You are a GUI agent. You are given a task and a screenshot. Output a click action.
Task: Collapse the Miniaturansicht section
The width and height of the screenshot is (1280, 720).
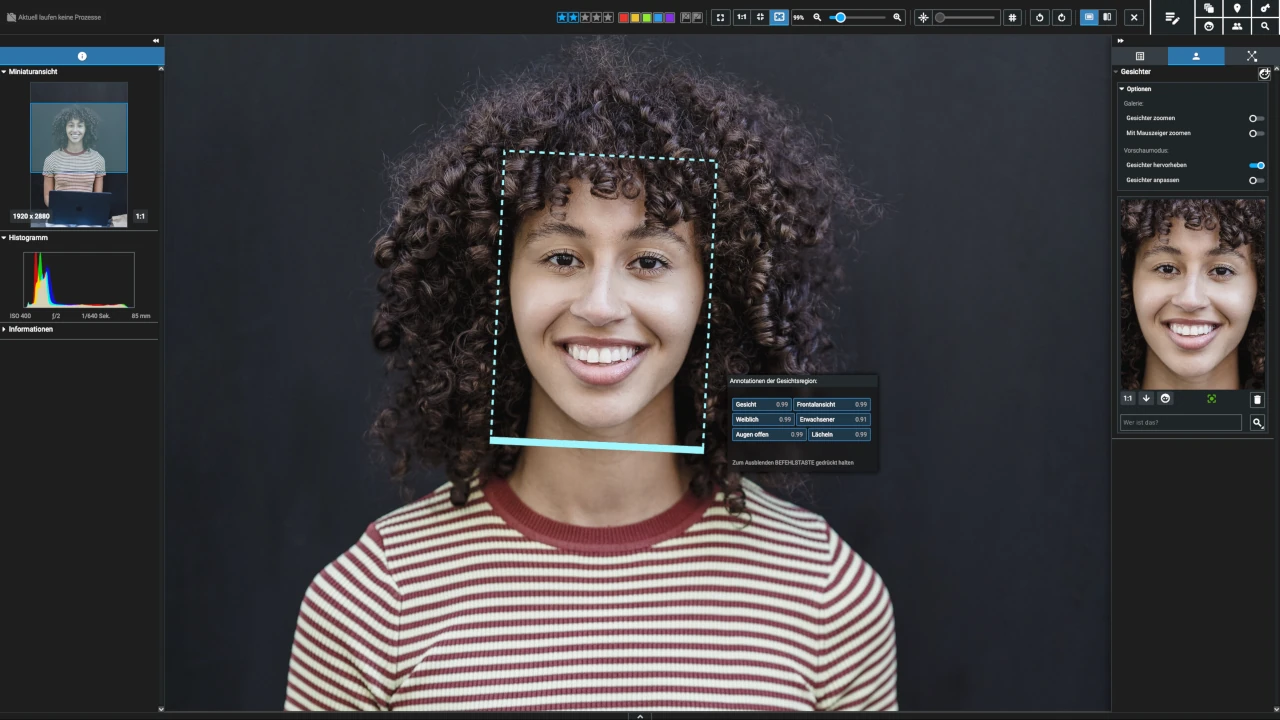pyautogui.click(x=4, y=72)
